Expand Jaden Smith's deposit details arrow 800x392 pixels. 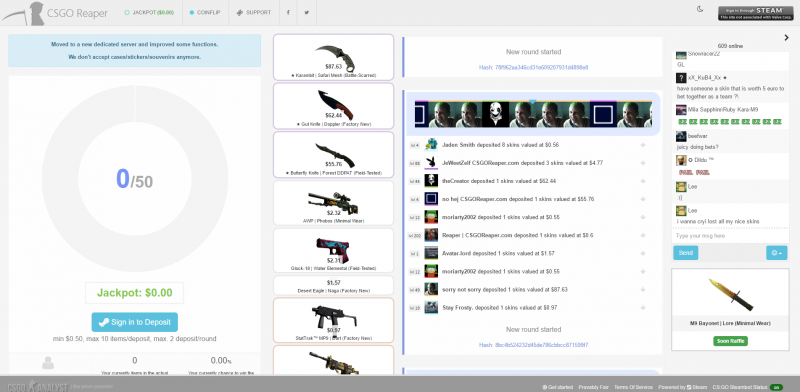pyautogui.click(x=643, y=145)
